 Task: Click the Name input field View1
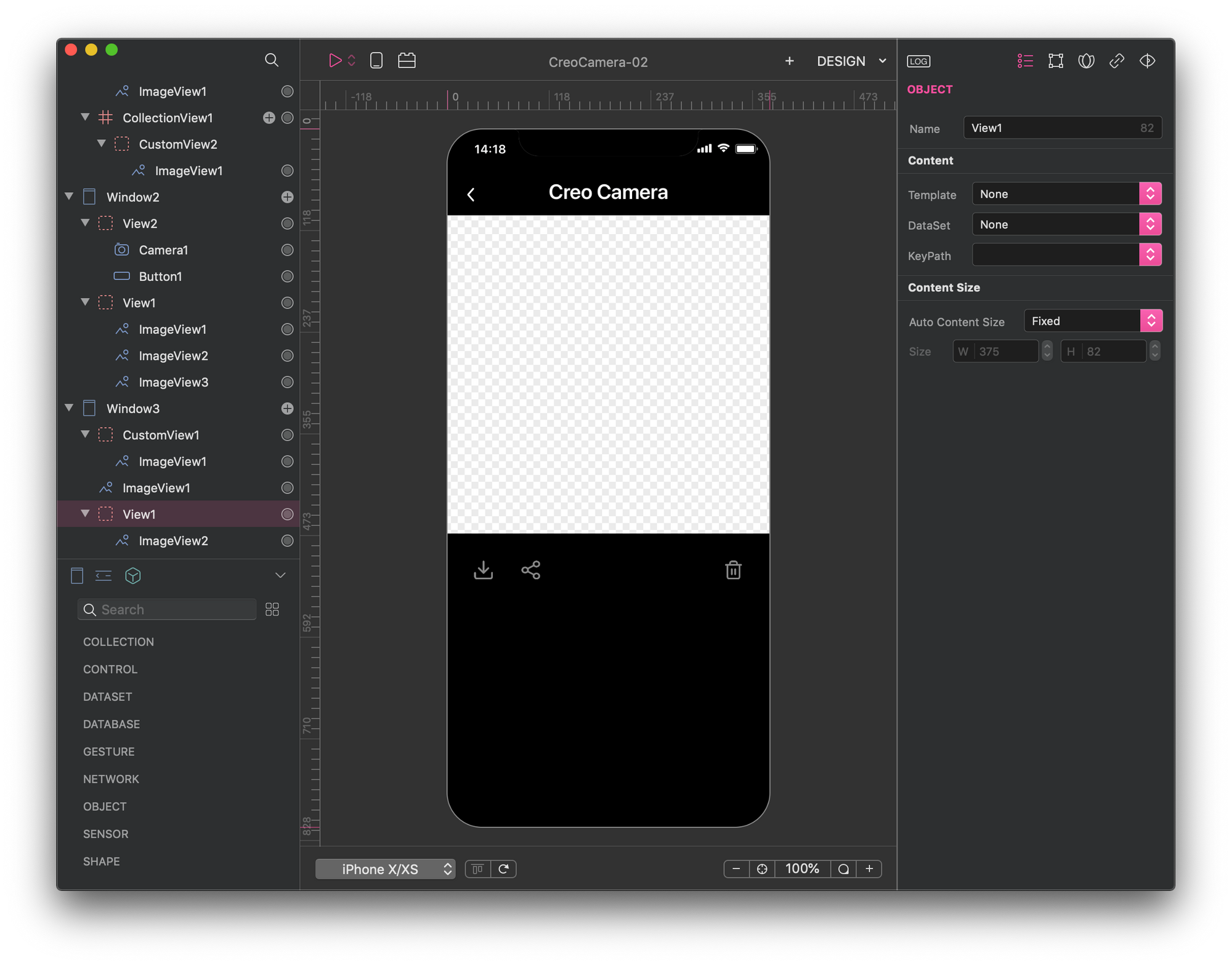click(x=1053, y=128)
